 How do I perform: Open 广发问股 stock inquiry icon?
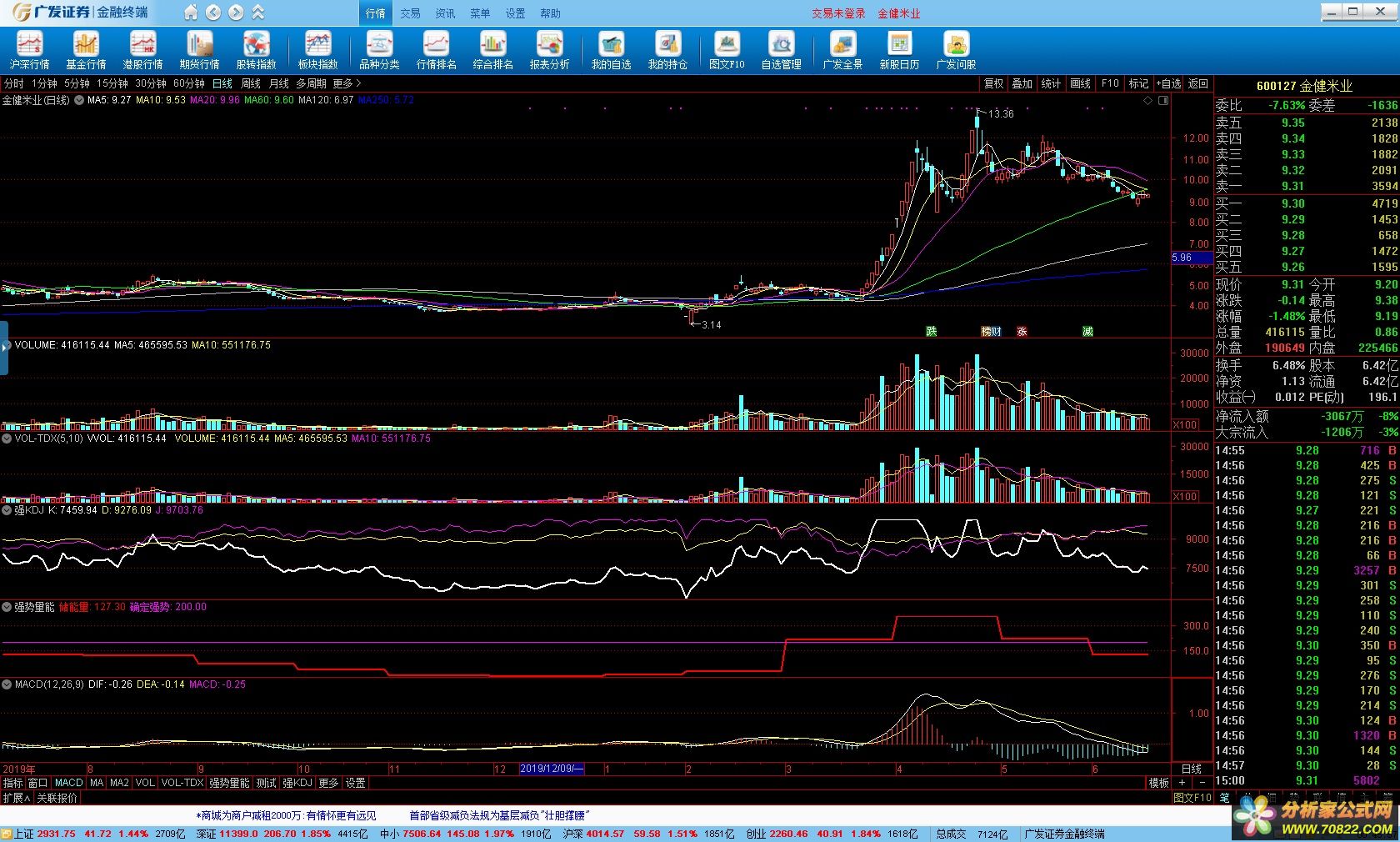956,49
